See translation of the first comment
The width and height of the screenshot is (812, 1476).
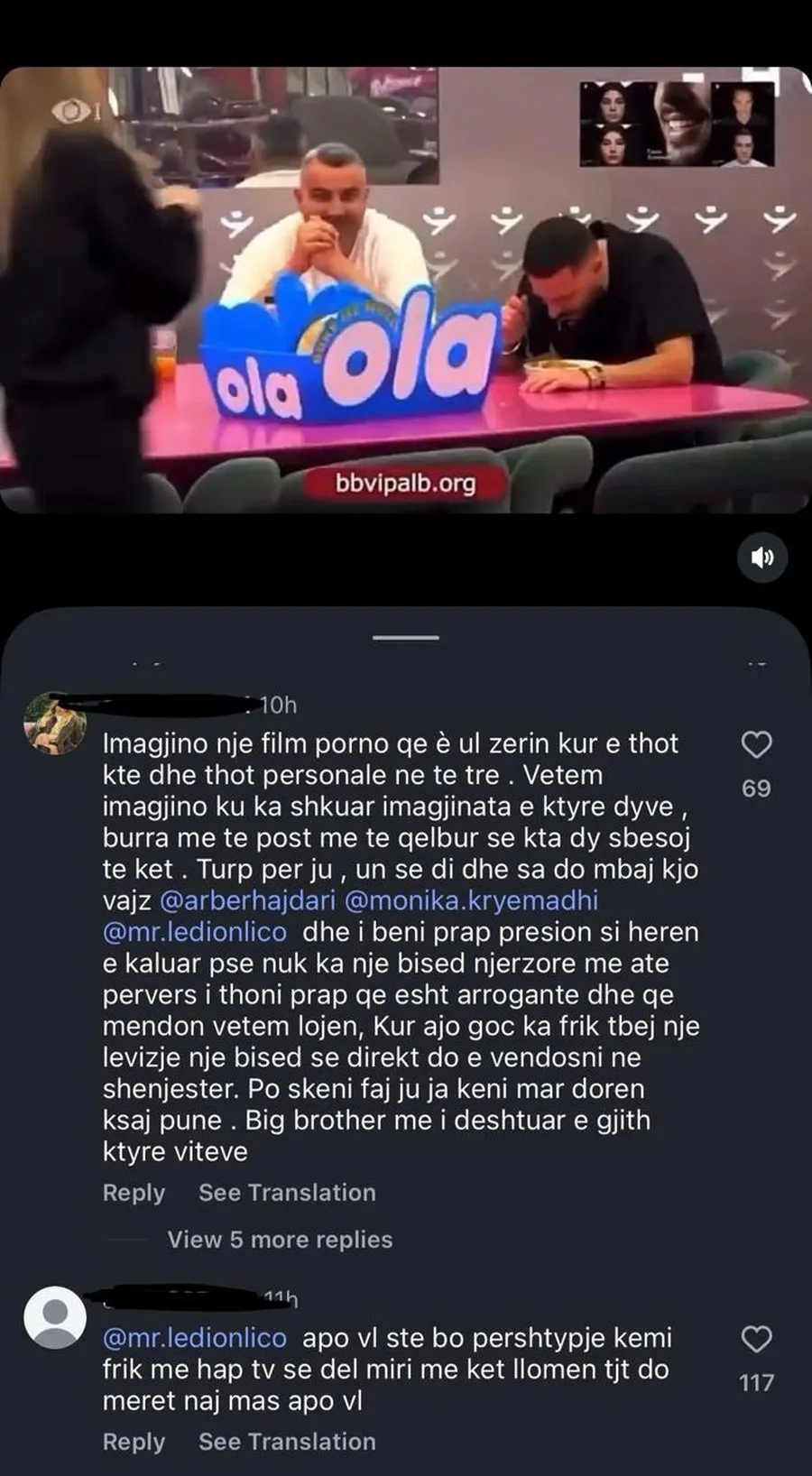(287, 1193)
